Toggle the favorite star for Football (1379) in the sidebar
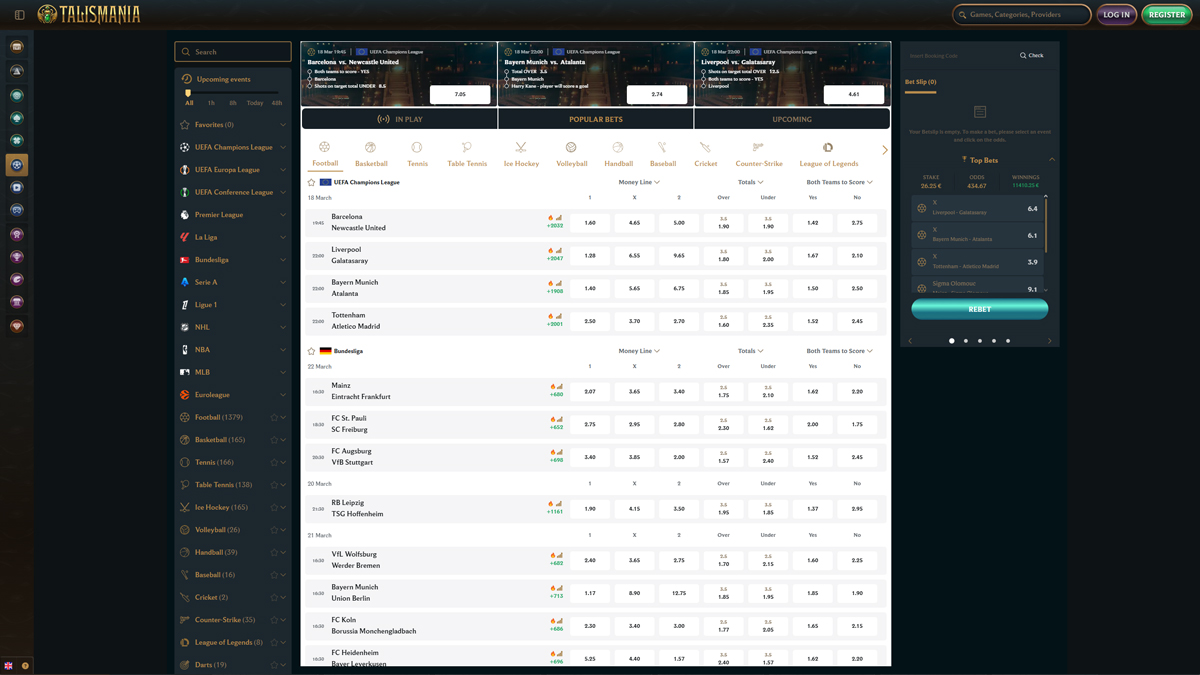 pyautogui.click(x=274, y=417)
